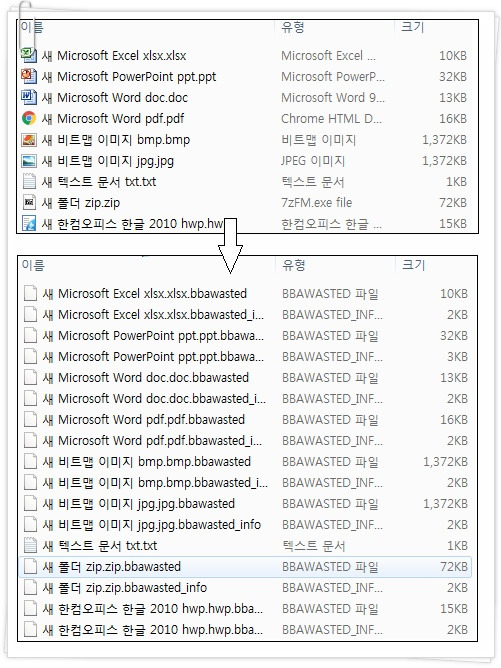The height and width of the screenshot is (668, 501).
Task: Click the Excel icon beside xlsx.xlsx file
Action: (x=29, y=55)
